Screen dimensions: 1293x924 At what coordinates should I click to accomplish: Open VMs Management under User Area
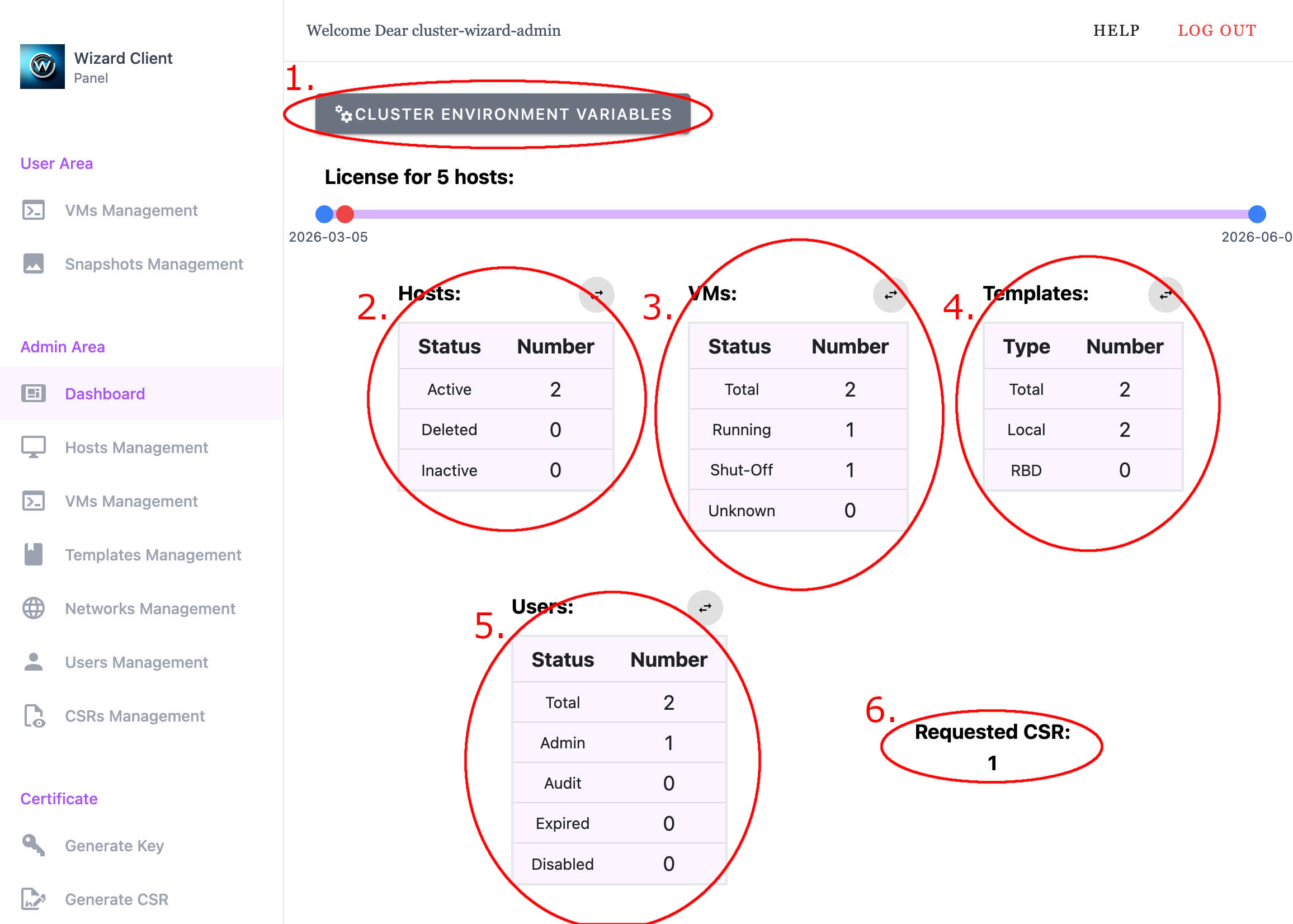click(131, 210)
